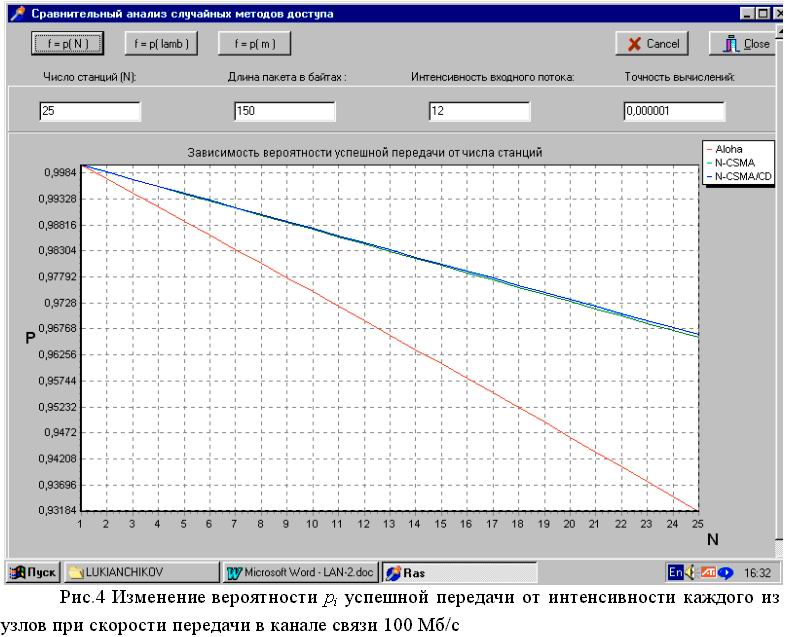Click the application icon in title bar

[x=18, y=14]
